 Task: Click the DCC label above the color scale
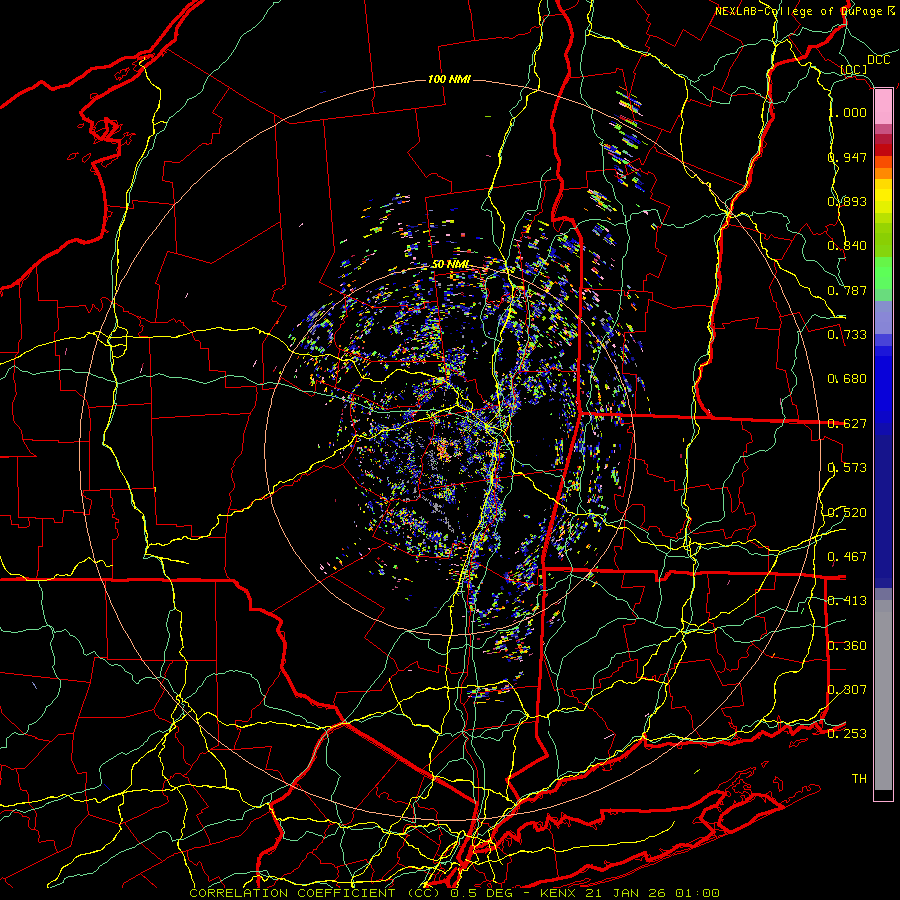tap(878, 60)
